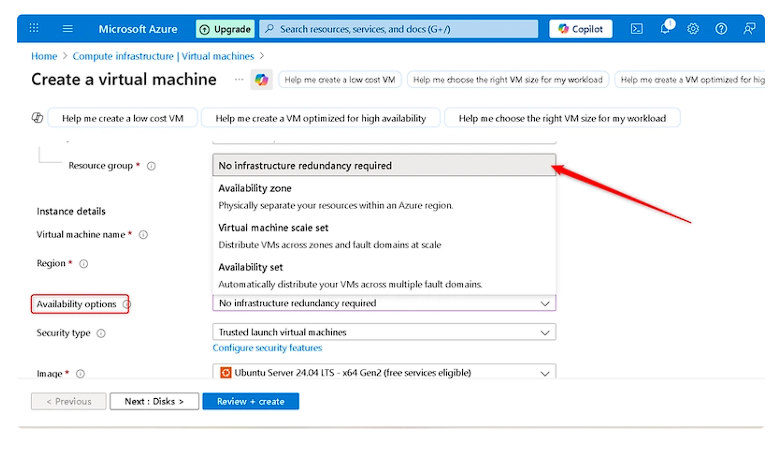783x450 pixels.
Task: Click the Resource group info icon
Action: point(151,166)
